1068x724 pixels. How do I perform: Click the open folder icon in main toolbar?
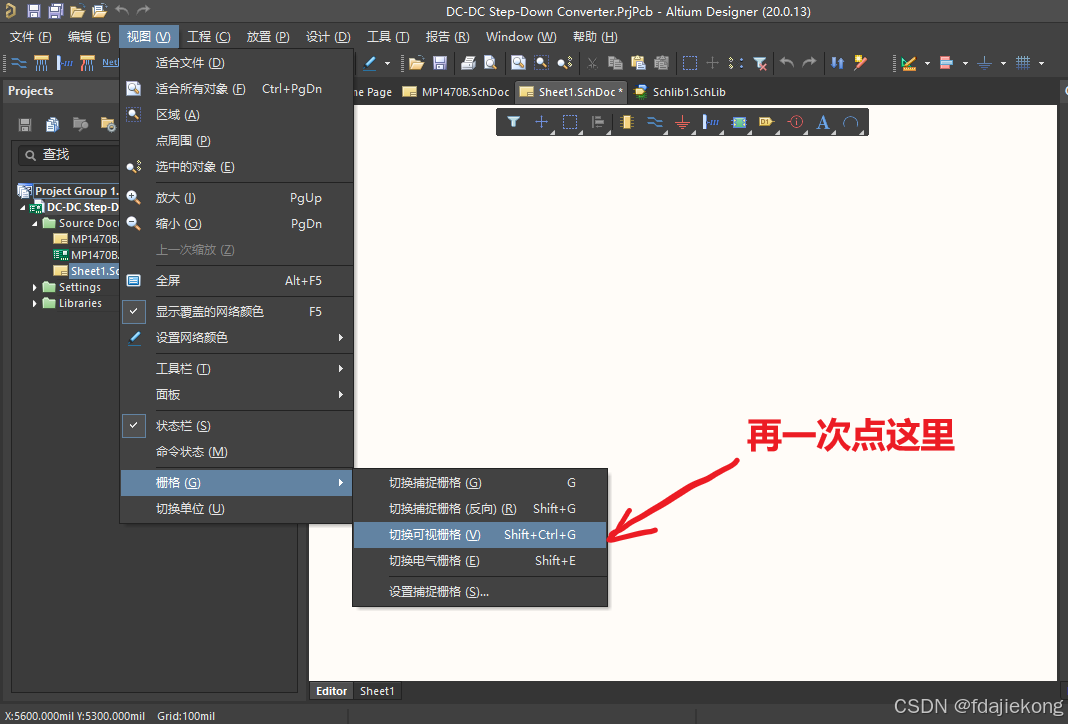point(417,63)
